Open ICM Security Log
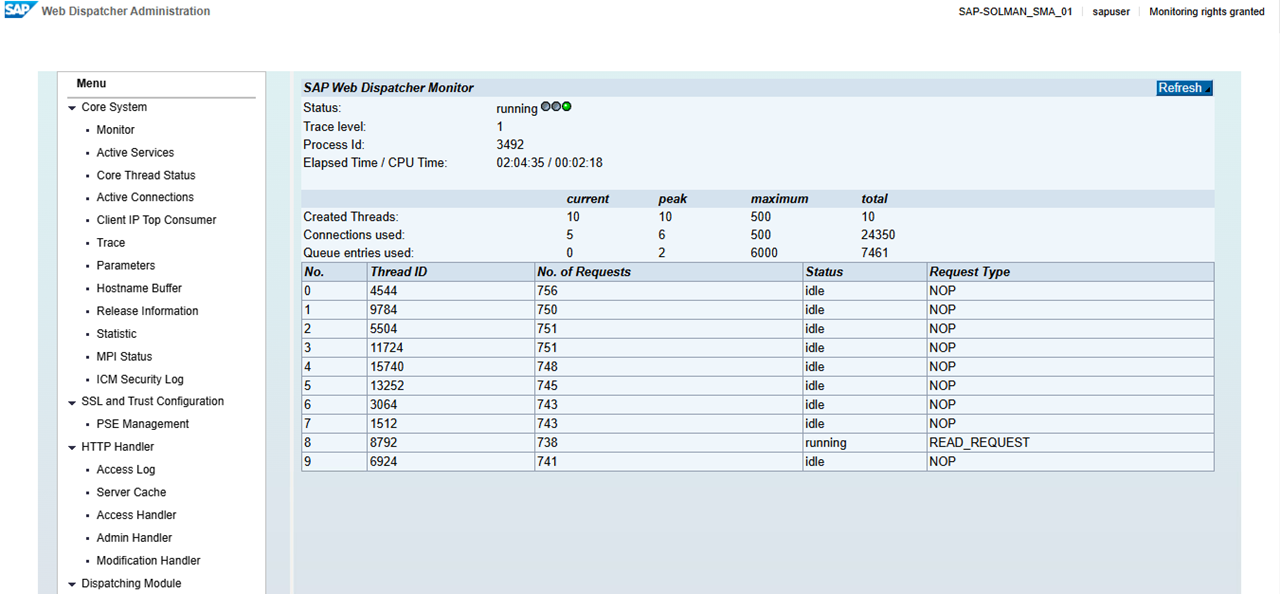Screen dimensions: 1280x594 pyautogui.click(x=140, y=380)
